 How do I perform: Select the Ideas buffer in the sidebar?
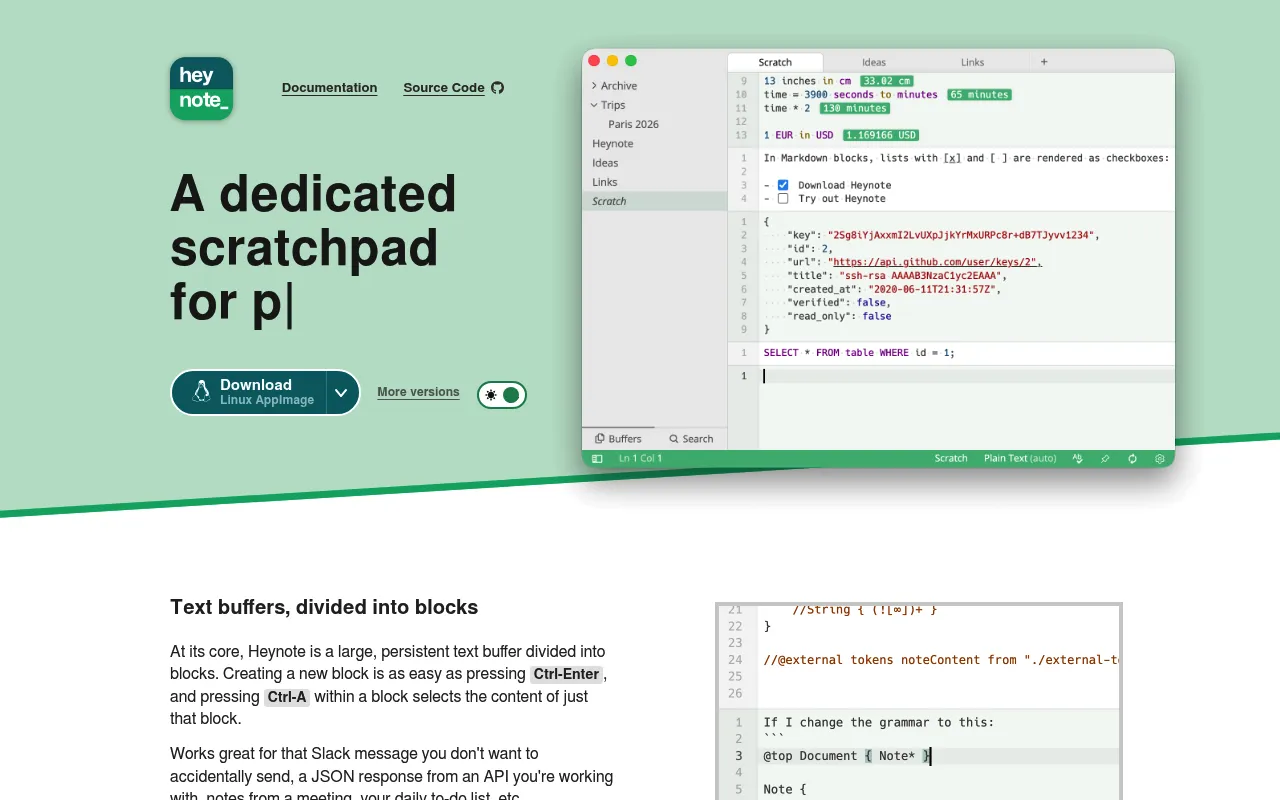tap(654, 163)
